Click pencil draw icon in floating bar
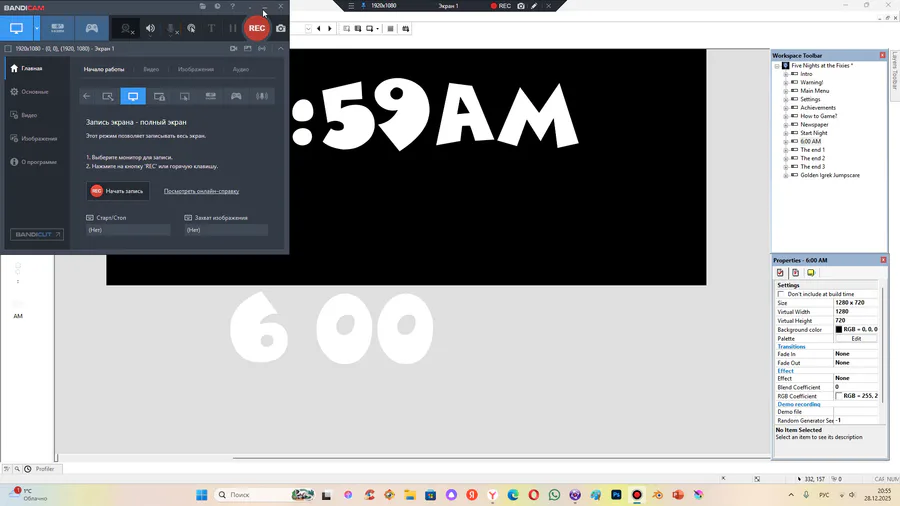Image resolution: width=900 pixels, height=506 pixels. click(x=534, y=6)
